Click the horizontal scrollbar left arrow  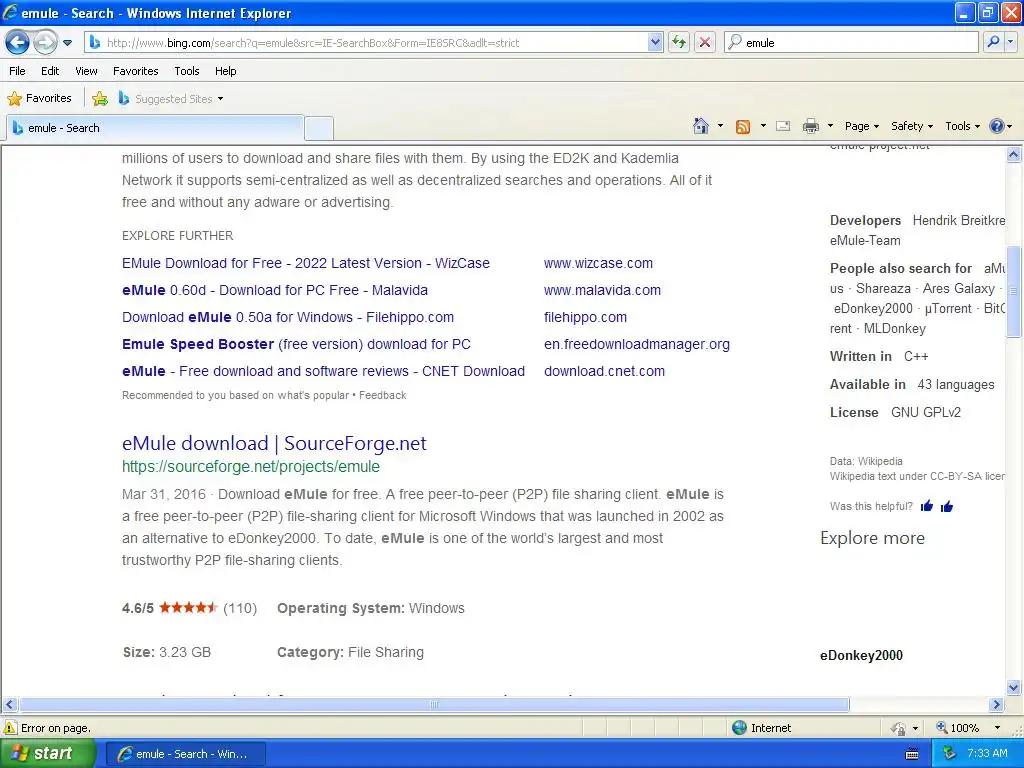point(9,705)
